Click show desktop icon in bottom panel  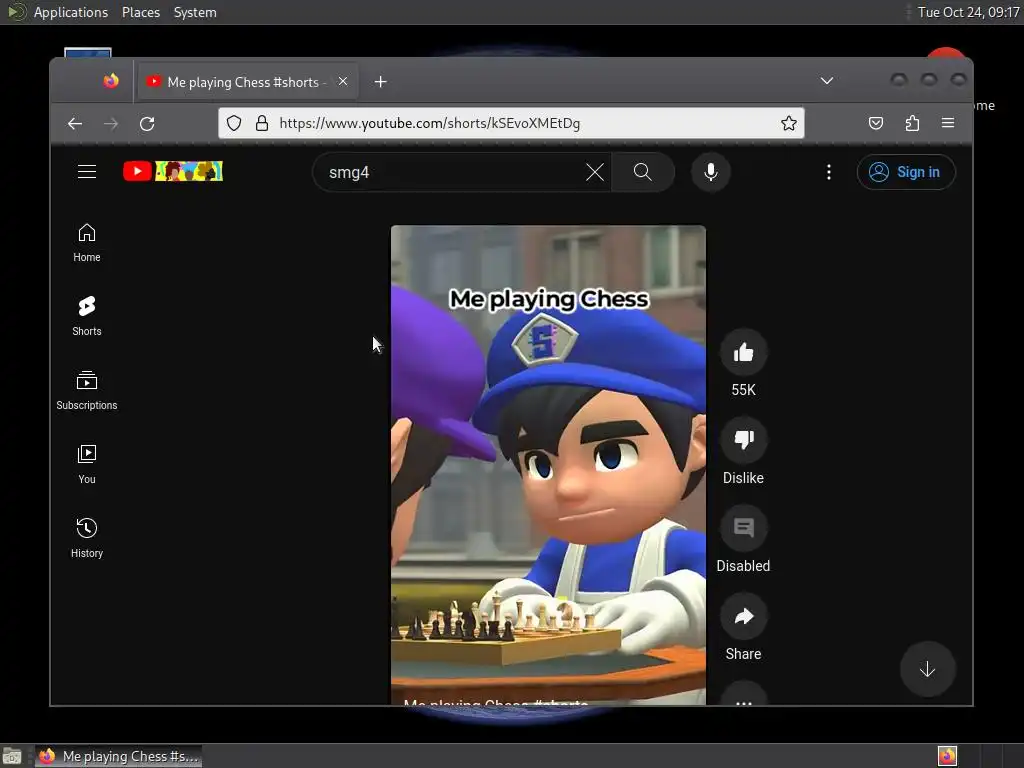pos(12,756)
